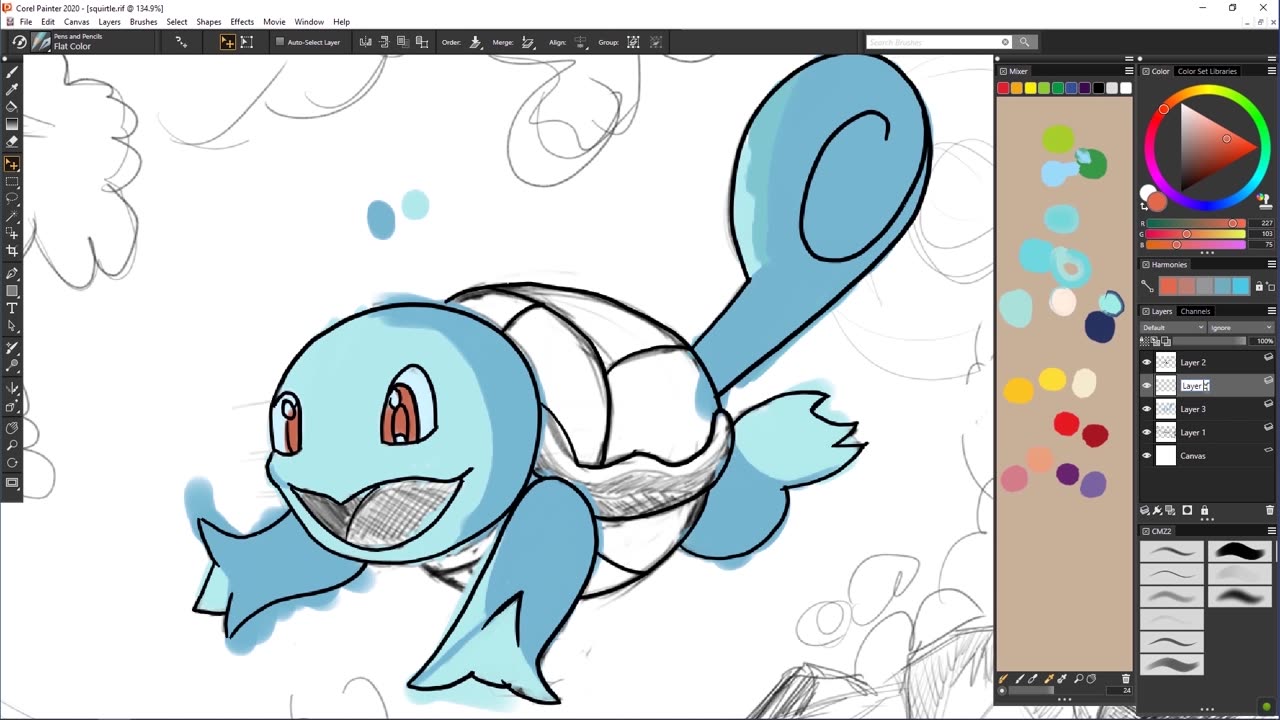Viewport: 1280px width, 720px height.
Task: Hide Layer 1 with its eye icon
Action: point(1147,432)
